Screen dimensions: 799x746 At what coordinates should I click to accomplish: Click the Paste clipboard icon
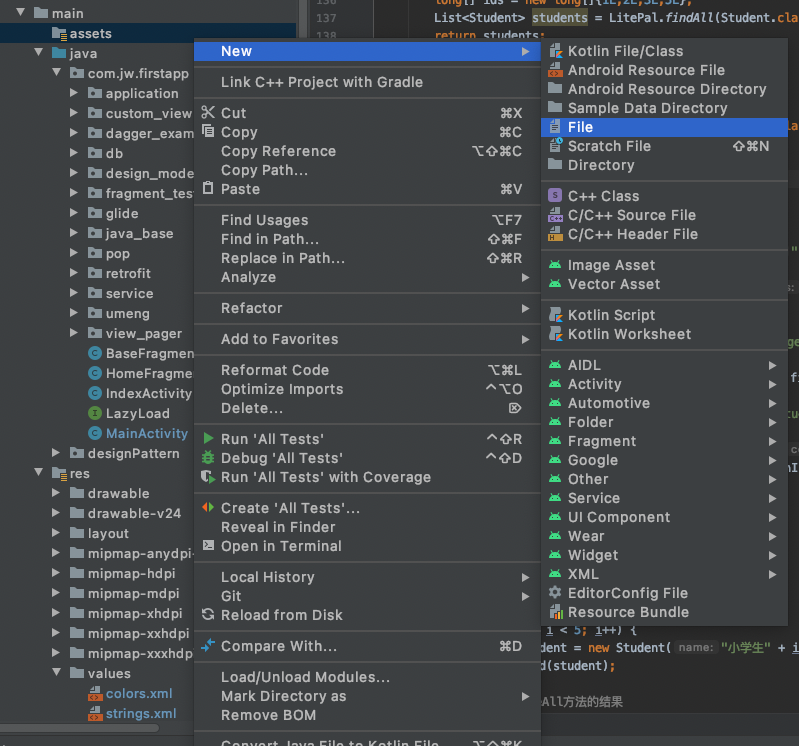[x=208, y=188]
